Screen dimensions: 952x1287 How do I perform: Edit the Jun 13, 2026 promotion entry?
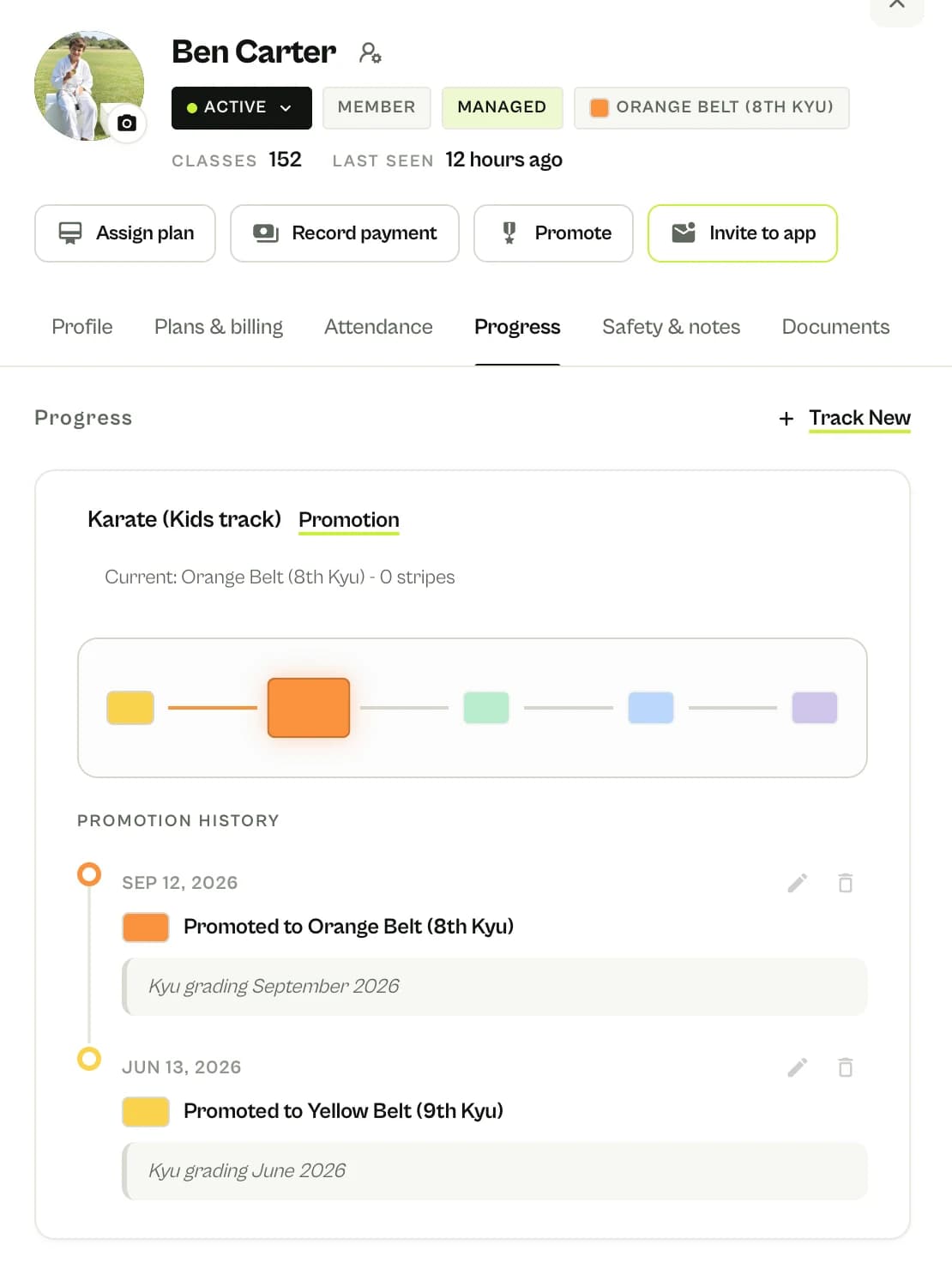pos(798,1067)
